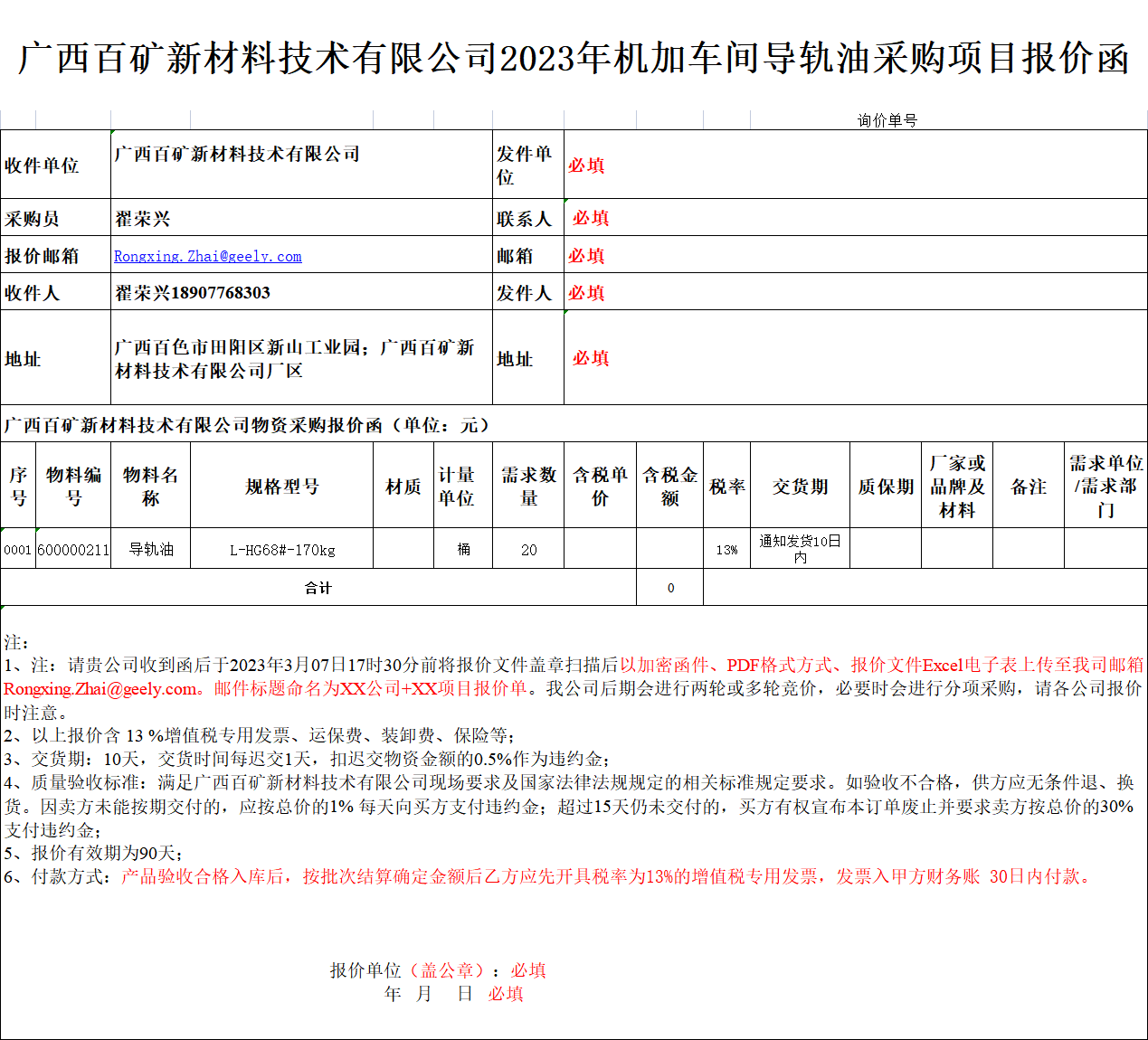
Task: Click the Rongxing.Zhai@geely.com address in note 1
Action: coord(100,688)
